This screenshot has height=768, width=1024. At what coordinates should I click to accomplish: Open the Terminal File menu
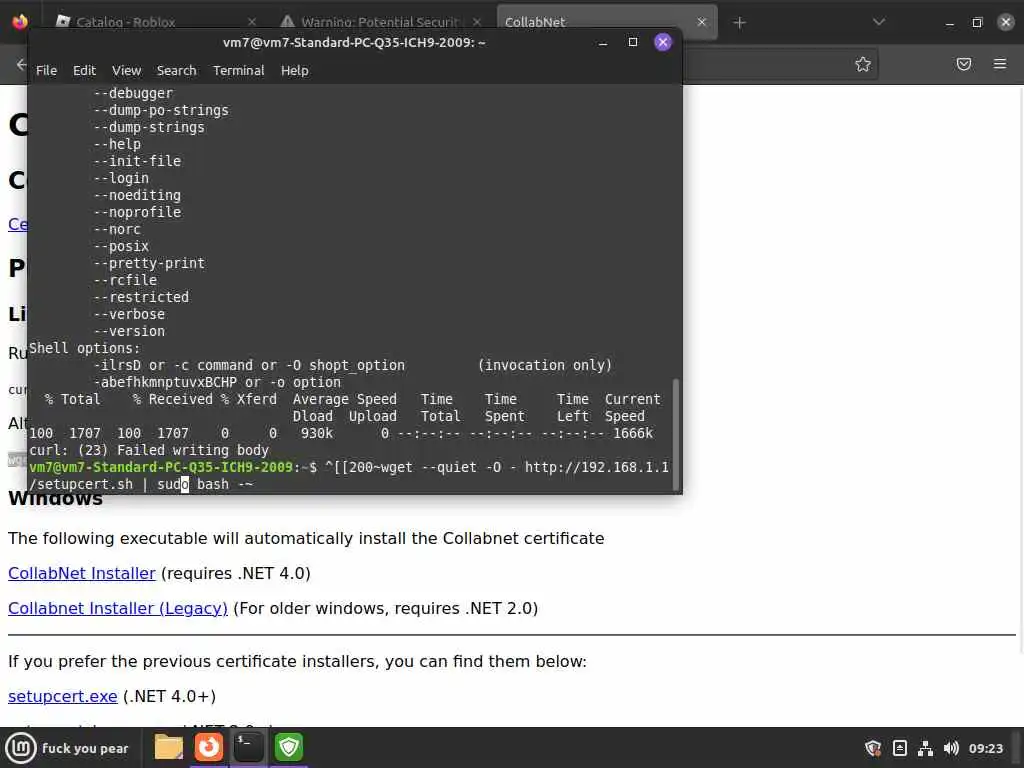click(46, 71)
